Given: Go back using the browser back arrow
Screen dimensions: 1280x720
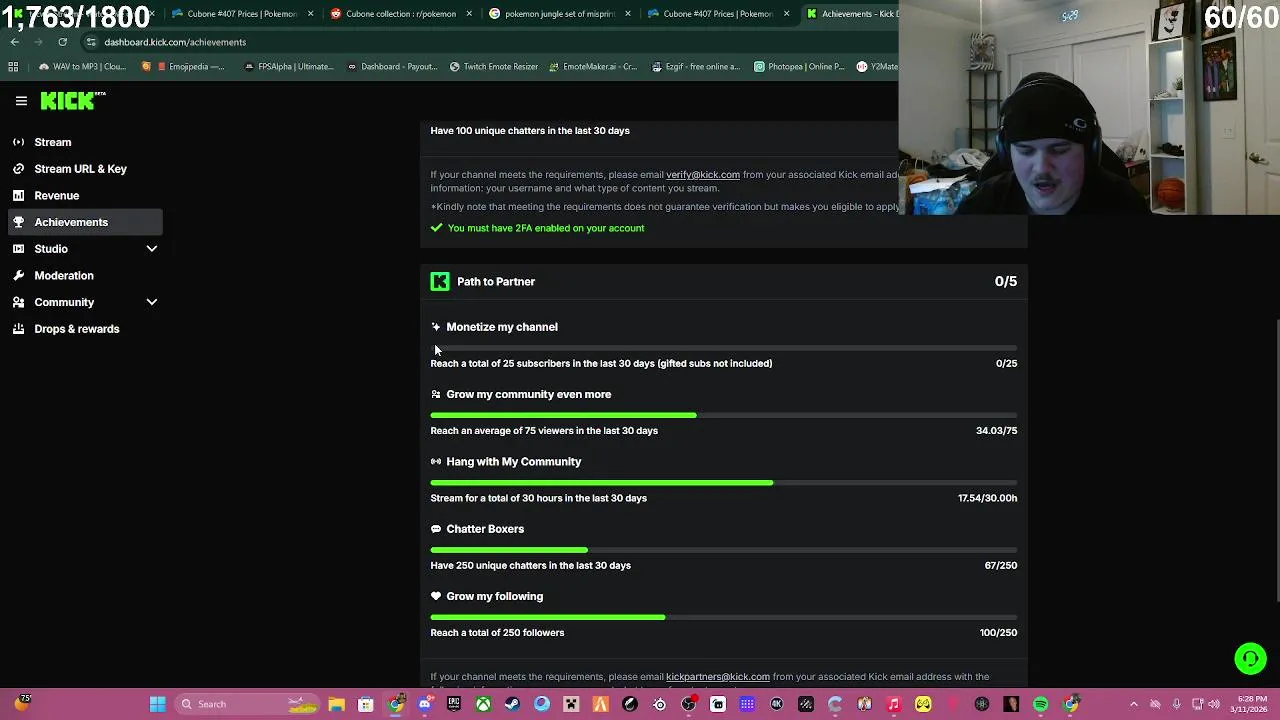Looking at the screenshot, I should pos(14,42).
